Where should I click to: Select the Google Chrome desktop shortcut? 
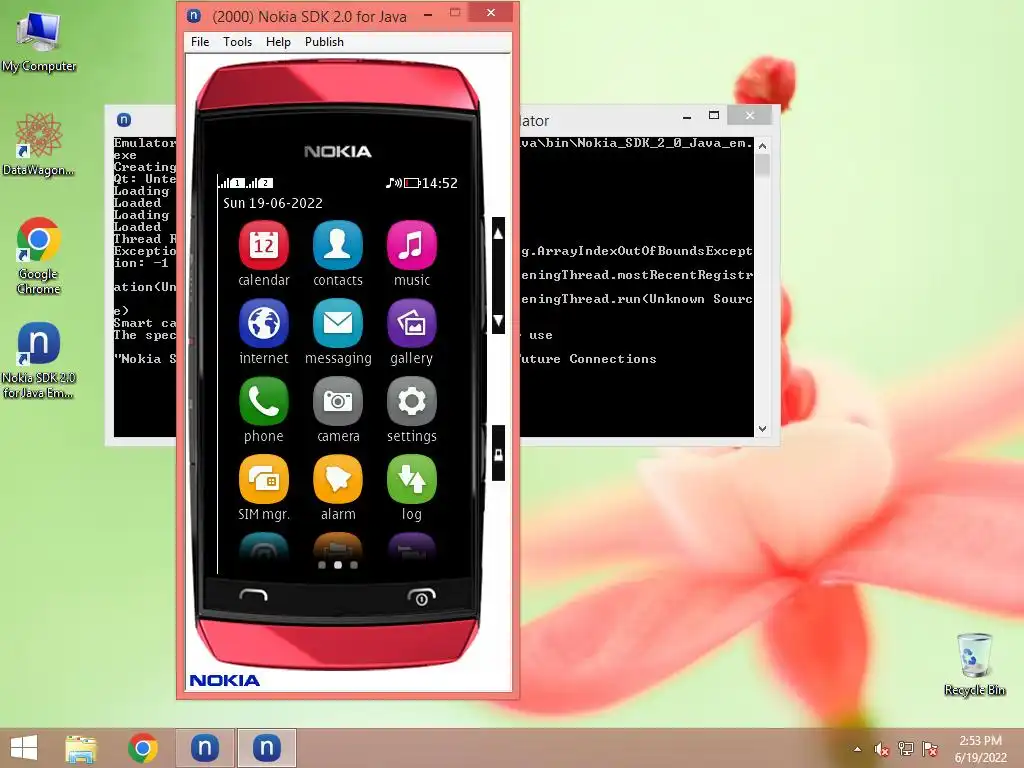pos(39,256)
